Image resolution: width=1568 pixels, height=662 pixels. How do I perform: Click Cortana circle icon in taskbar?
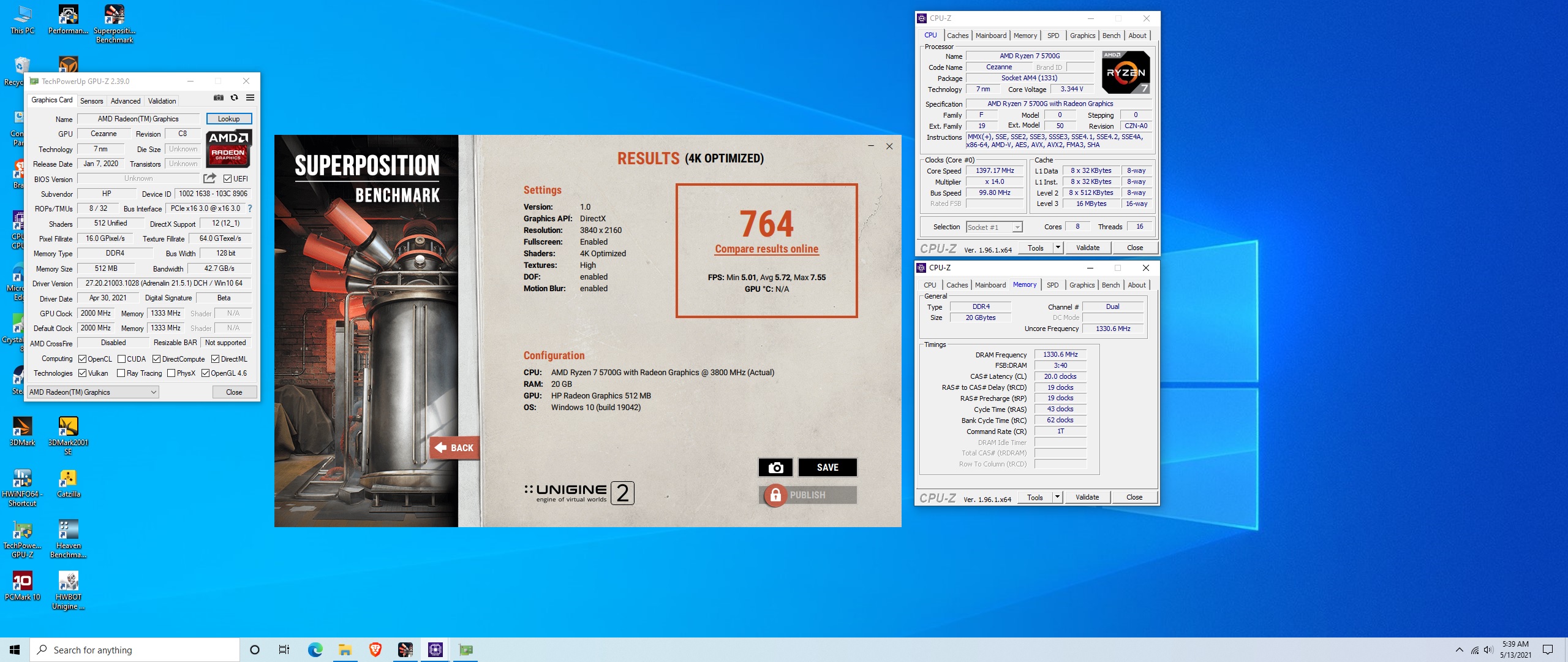pyautogui.click(x=255, y=650)
